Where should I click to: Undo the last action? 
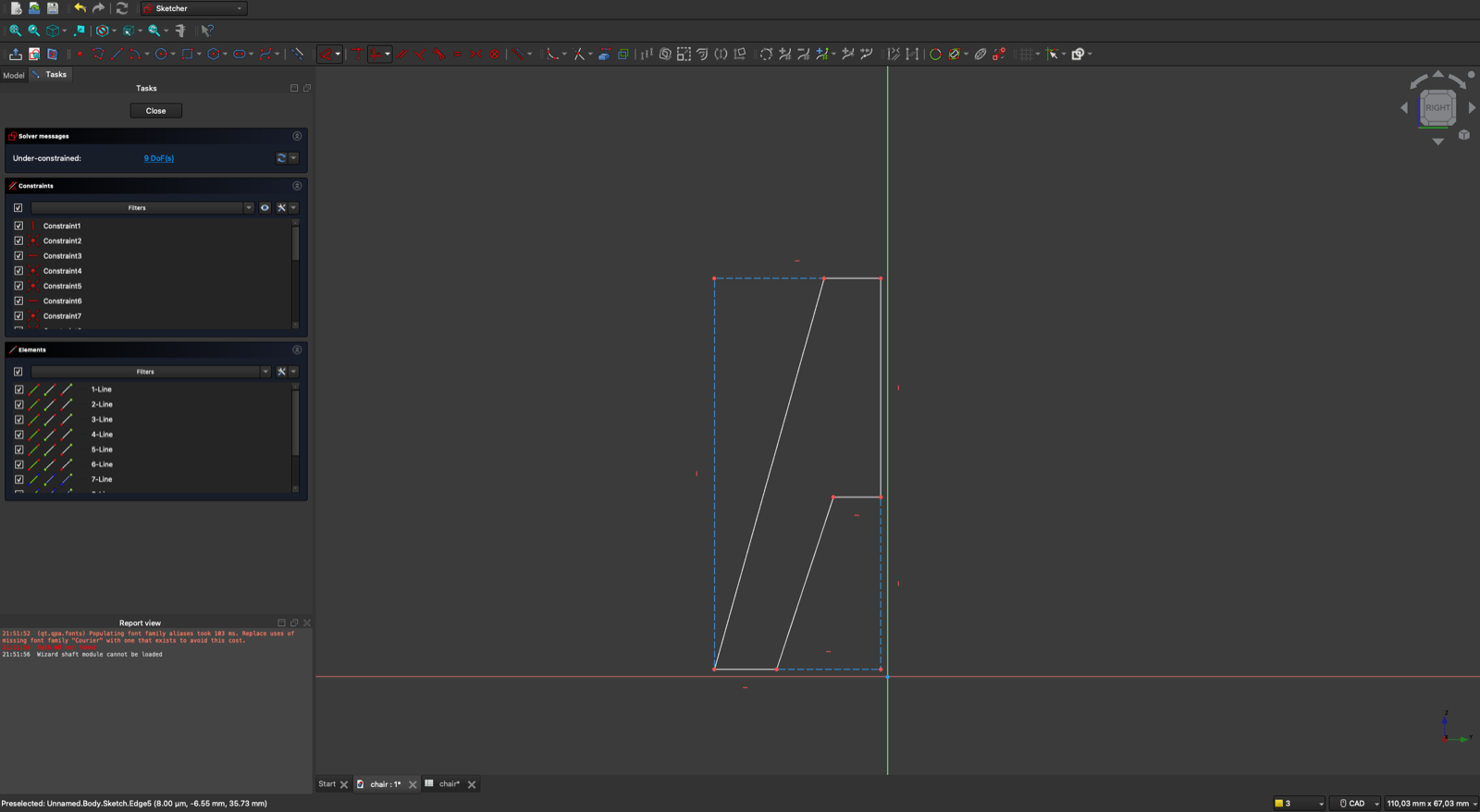click(80, 8)
